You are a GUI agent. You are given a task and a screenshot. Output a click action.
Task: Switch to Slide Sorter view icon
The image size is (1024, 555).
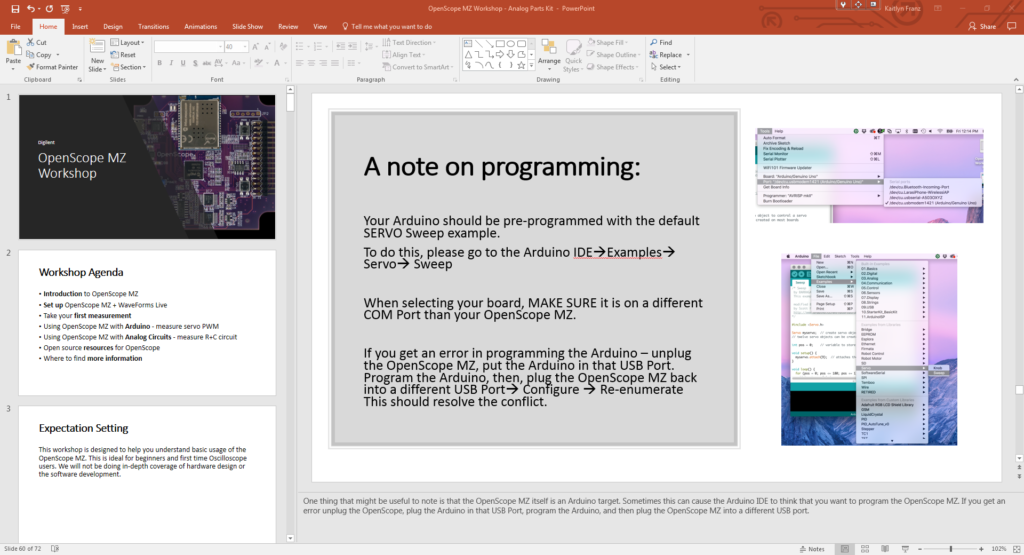pos(865,549)
